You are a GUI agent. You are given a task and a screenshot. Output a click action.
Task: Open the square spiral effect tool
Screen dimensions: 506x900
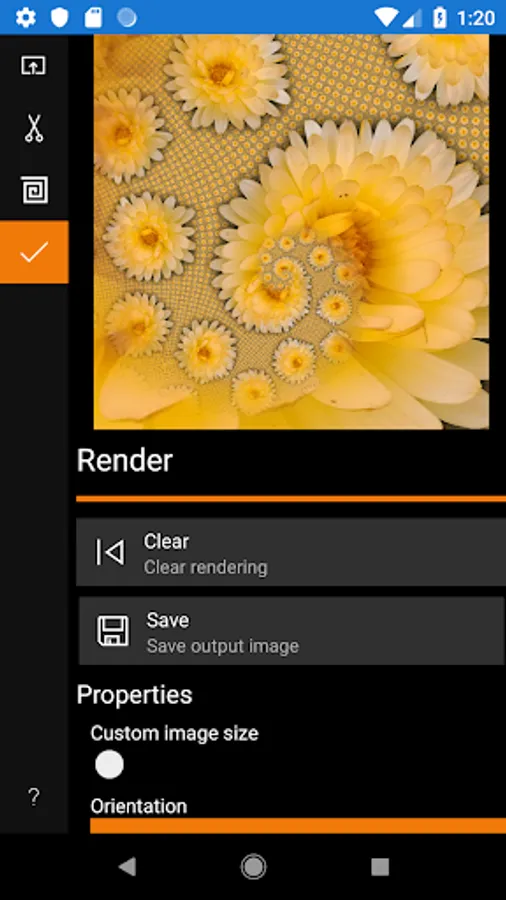click(34, 190)
